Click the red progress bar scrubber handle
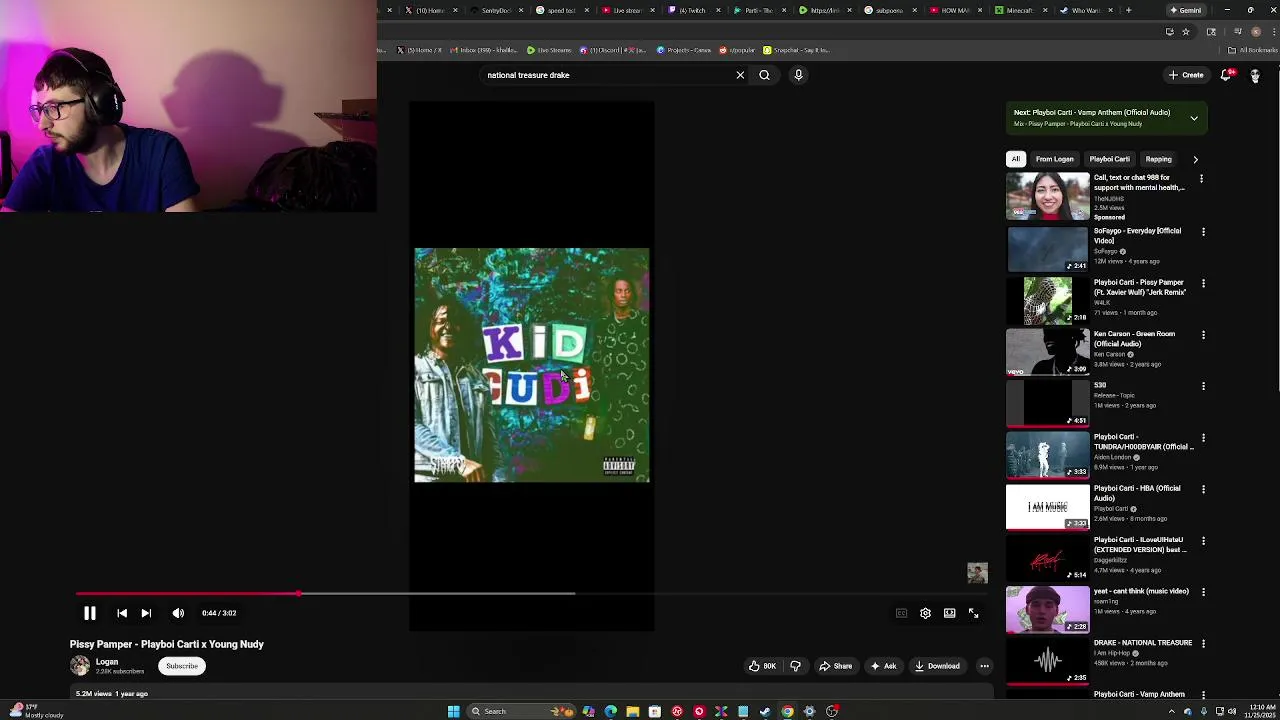 click(x=299, y=594)
